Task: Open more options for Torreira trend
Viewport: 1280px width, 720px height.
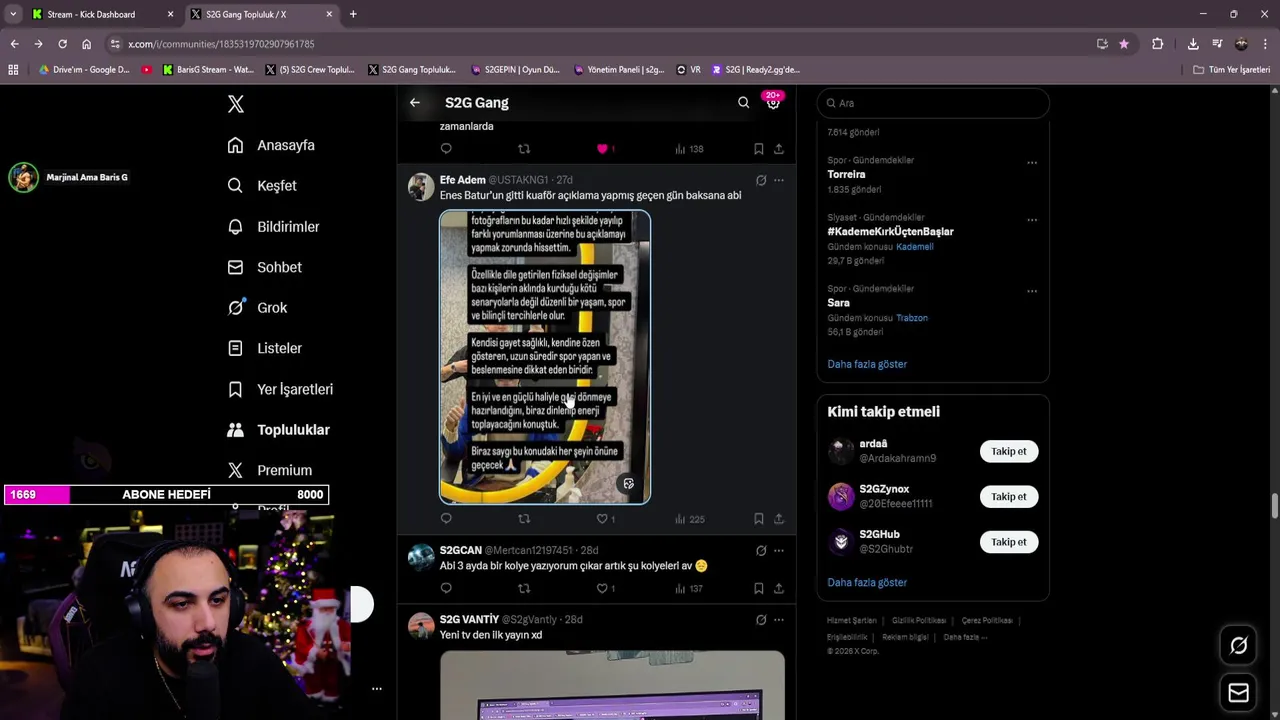Action: [x=1032, y=163]
